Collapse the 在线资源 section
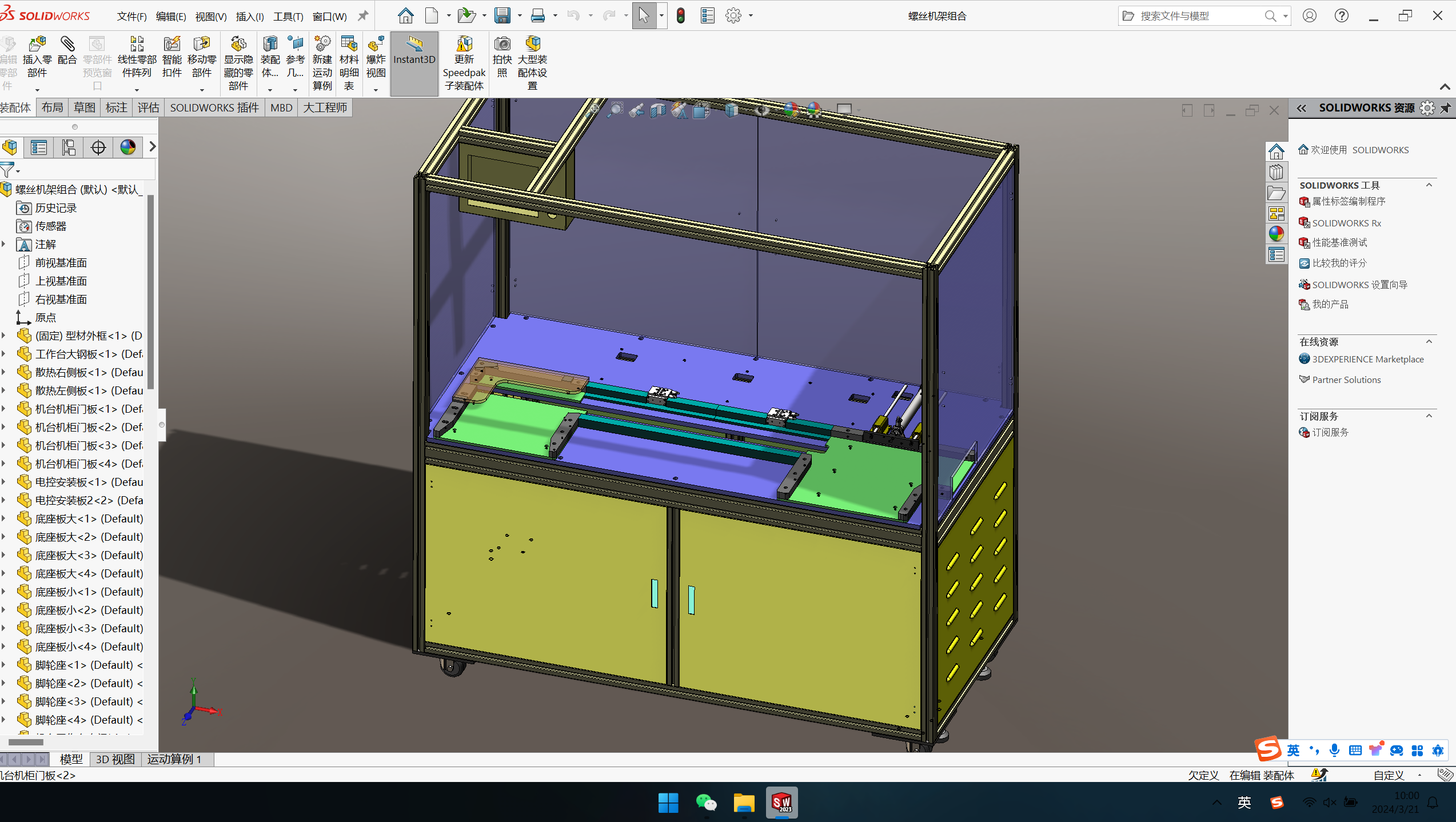This screenshot has width=1456, height=822. pos(1429,341)
